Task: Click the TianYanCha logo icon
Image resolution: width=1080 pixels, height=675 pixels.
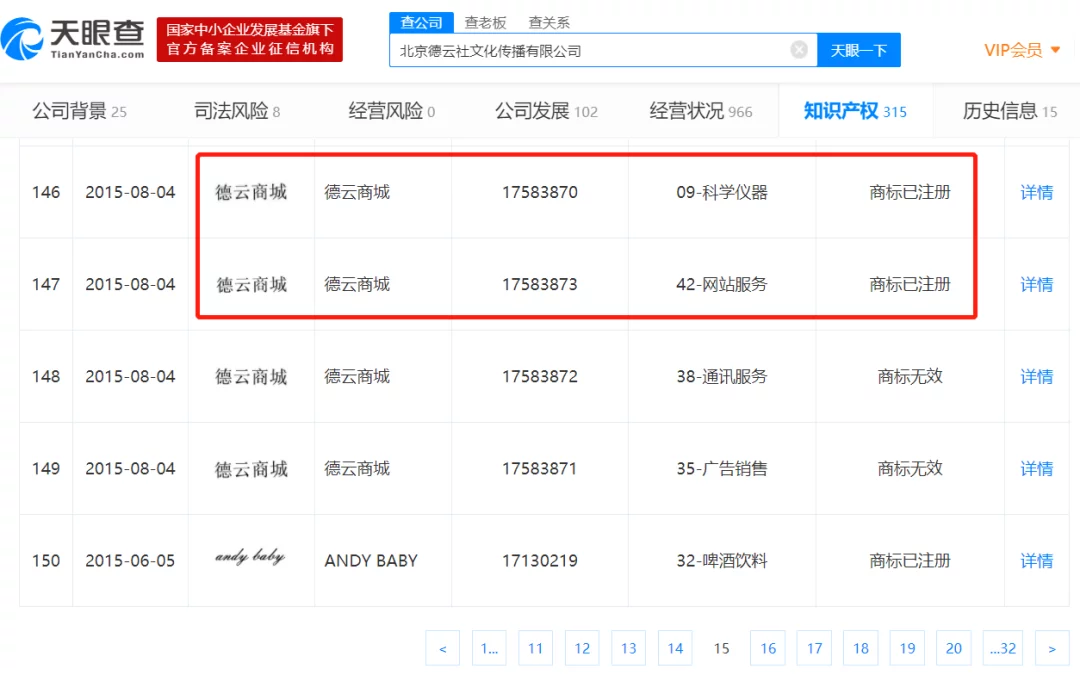Action: 24,39
